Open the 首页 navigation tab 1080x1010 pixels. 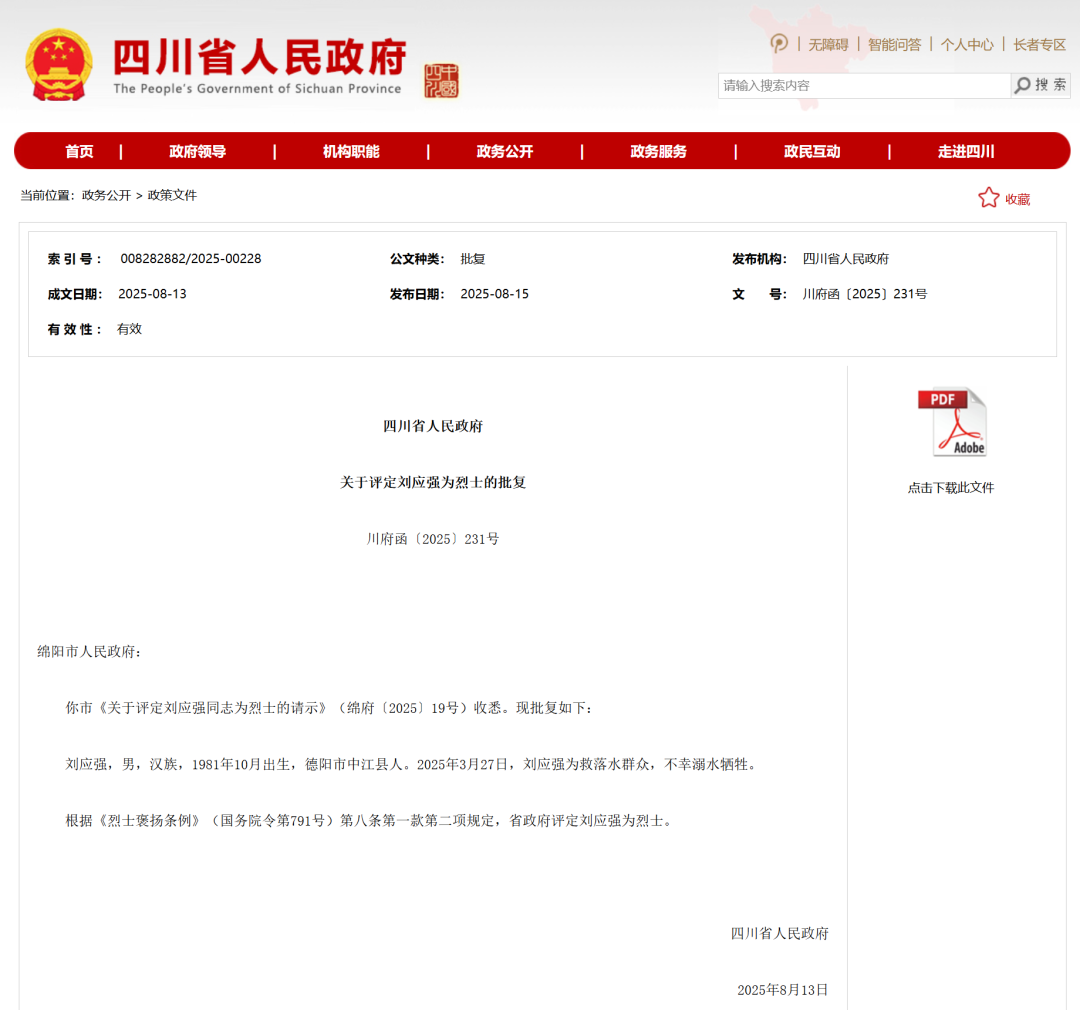click(79, 152)
